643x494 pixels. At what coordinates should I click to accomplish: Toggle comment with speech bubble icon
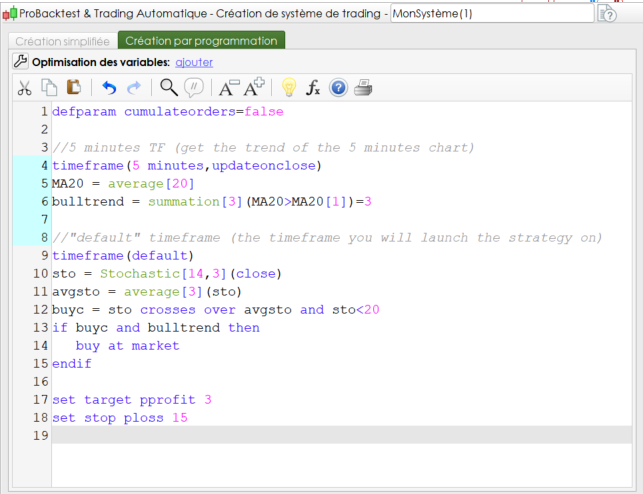click(194, 88)
